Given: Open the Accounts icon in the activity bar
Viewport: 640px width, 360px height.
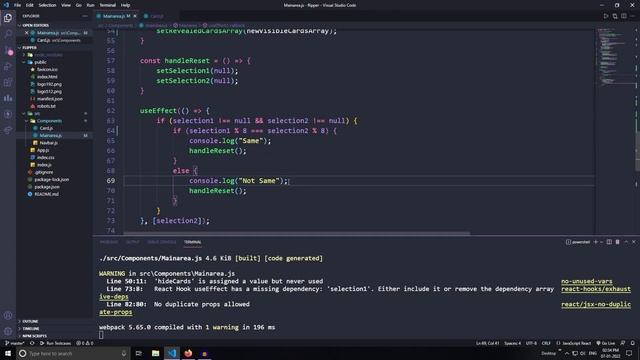Looking at the screenshot, I should (x=8, y=316).
